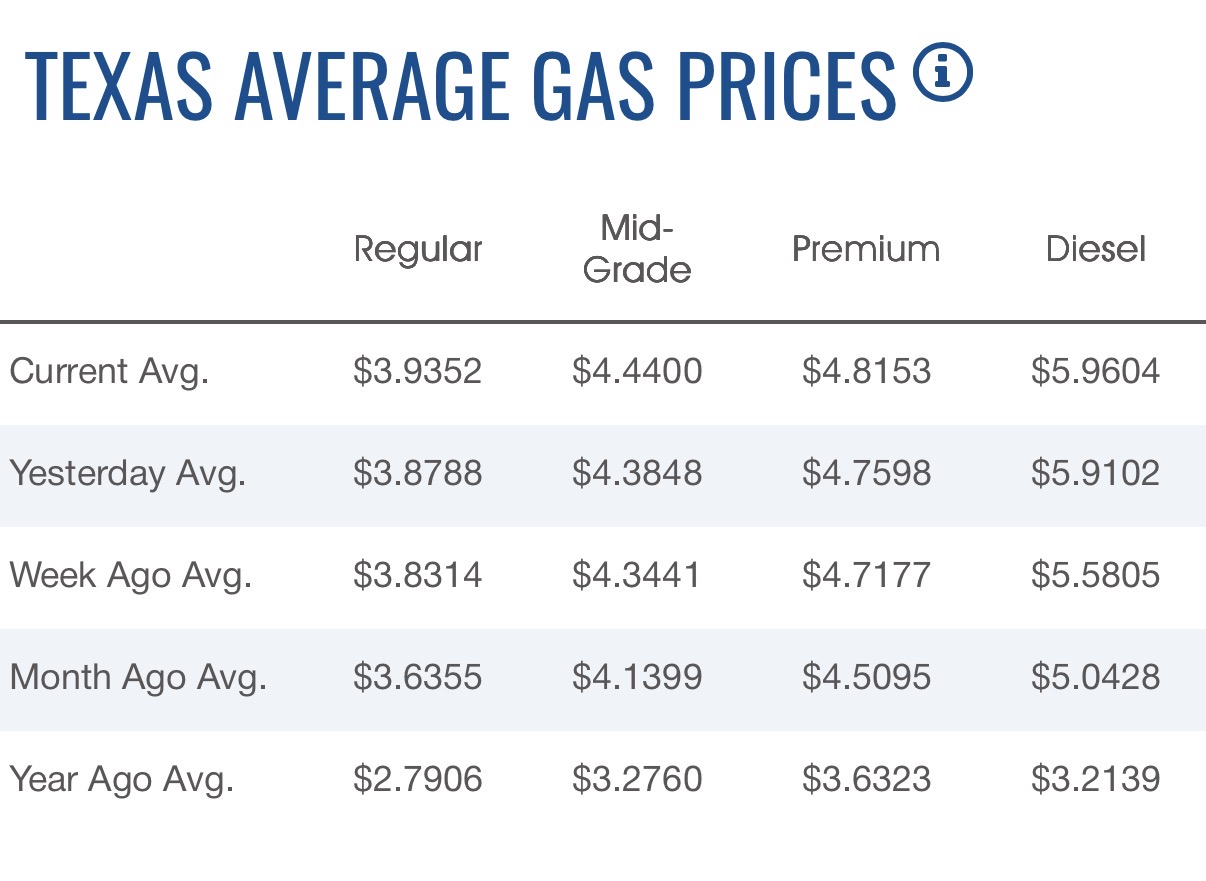Screen dimensions: 1206x881
Task: Select the Premium column header
Action: point(866,249)
